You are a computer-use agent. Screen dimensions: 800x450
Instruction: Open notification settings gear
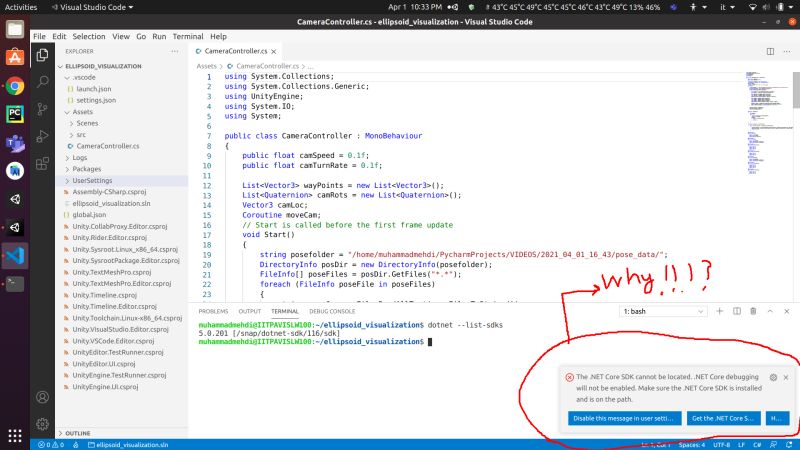773,378
